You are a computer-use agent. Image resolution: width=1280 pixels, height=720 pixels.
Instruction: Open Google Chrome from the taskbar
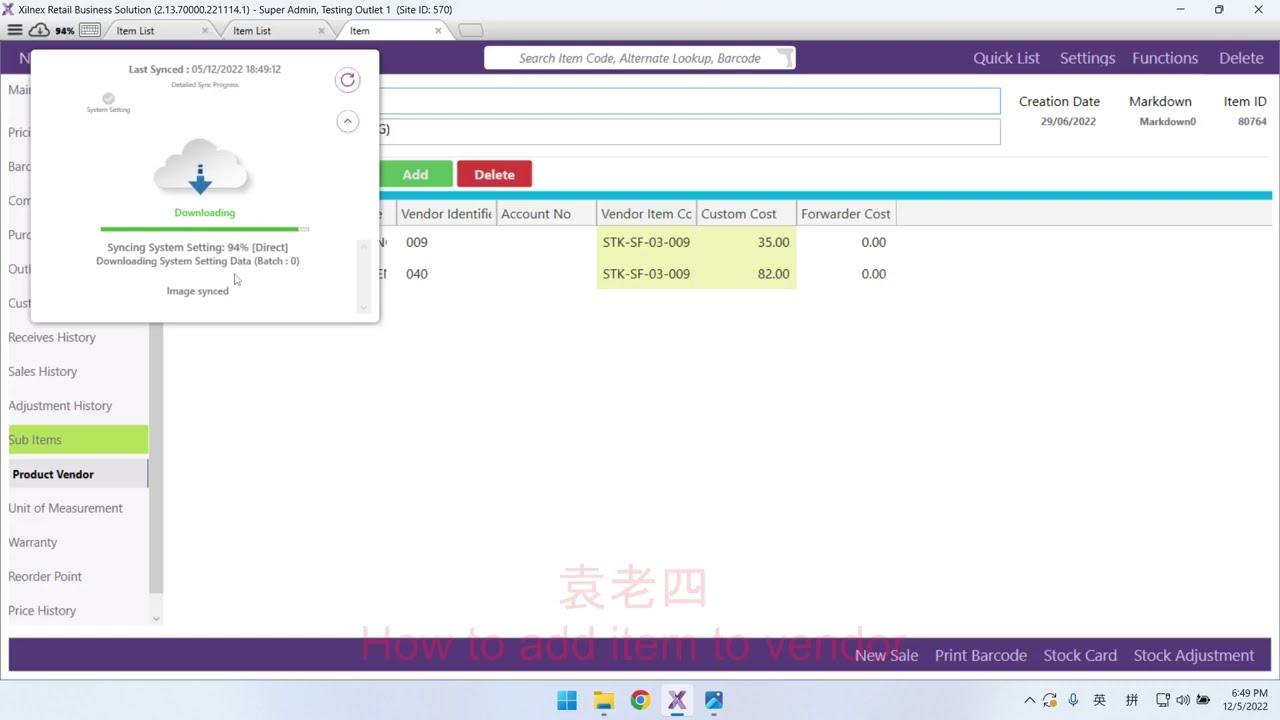[640, 700]
